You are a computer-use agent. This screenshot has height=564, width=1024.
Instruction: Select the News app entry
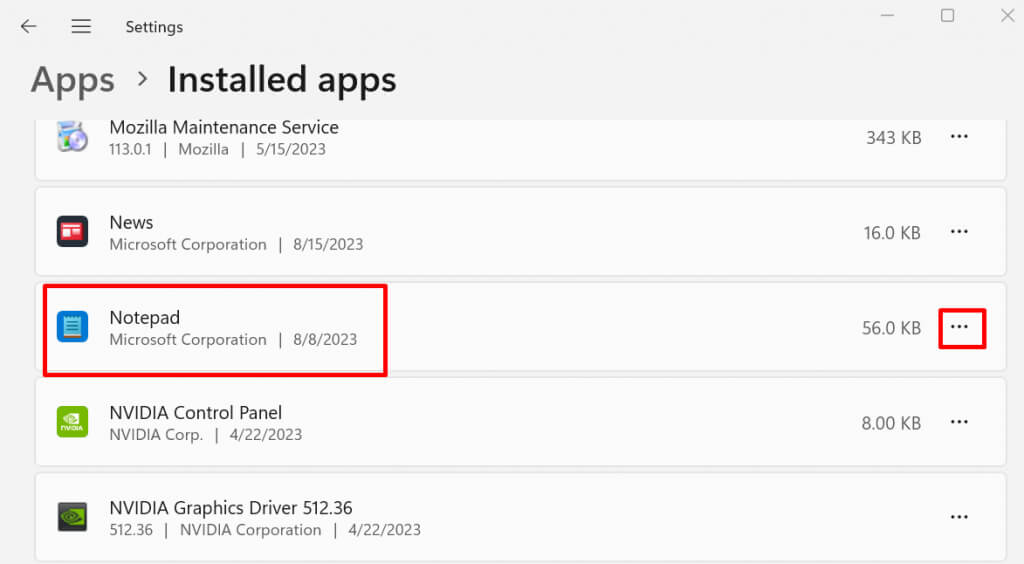coord(131,223)
